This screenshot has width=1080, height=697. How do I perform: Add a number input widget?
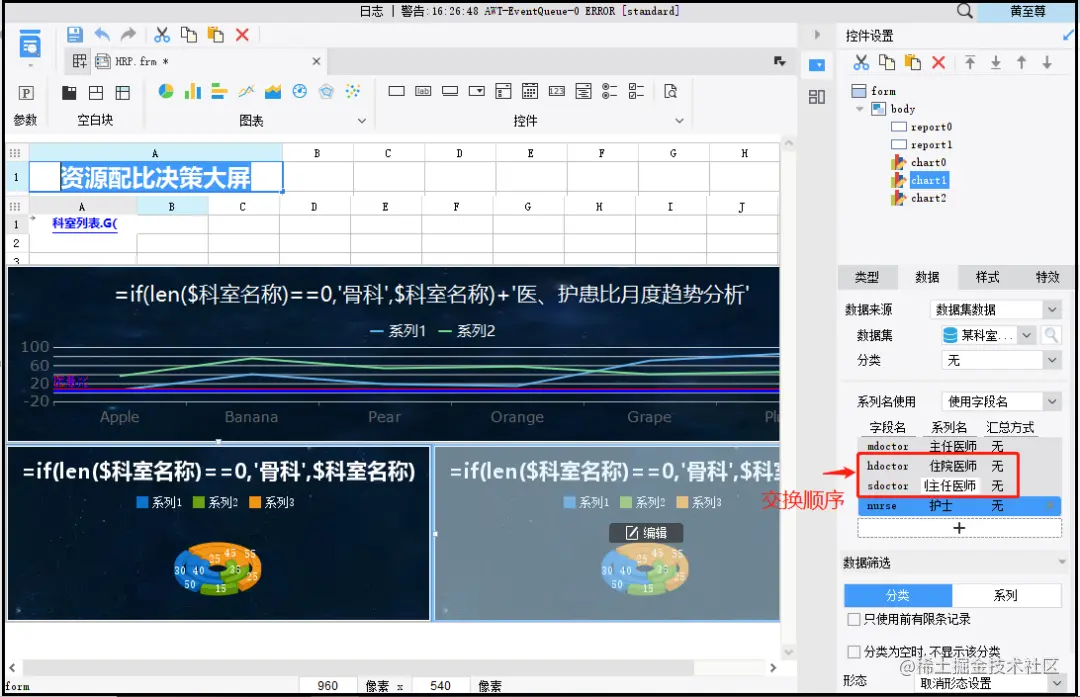point(557,91)
